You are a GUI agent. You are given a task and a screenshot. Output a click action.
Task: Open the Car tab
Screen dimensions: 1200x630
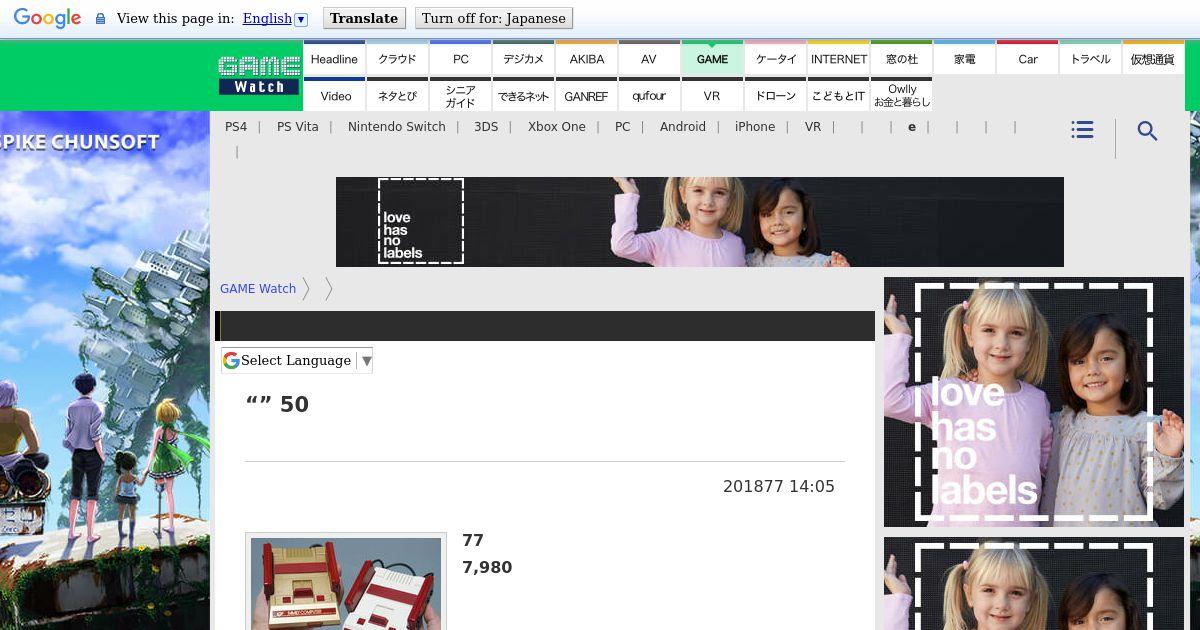point(1027,58)
